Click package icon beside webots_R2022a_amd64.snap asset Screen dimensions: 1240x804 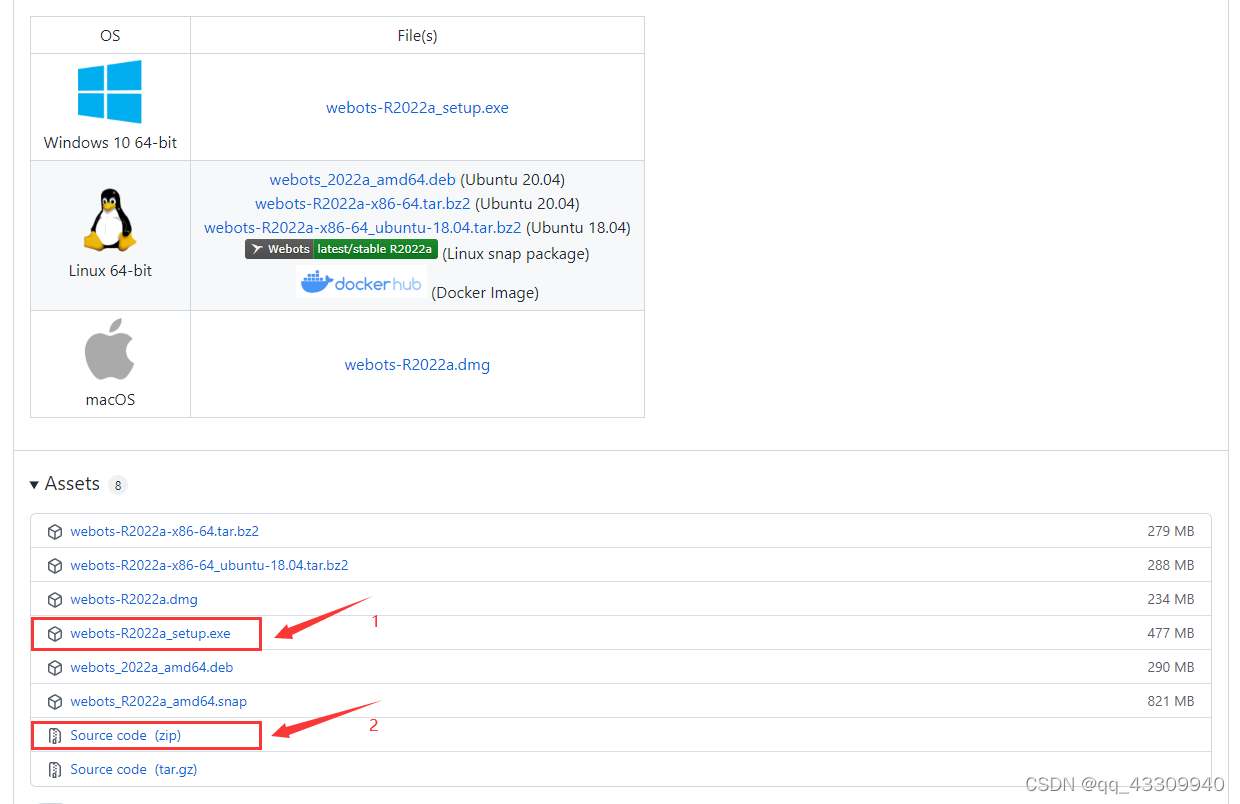point(55,702)
